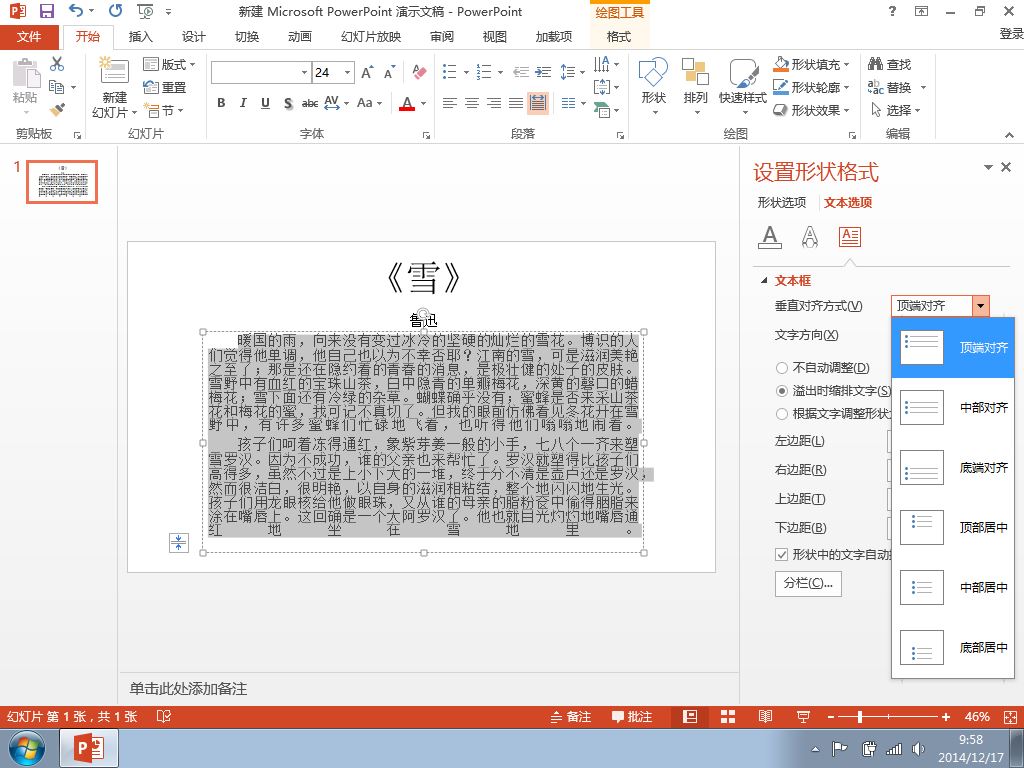Undo the last action
The height and width of the screenshot is (768, 1024).
point(76,11)
